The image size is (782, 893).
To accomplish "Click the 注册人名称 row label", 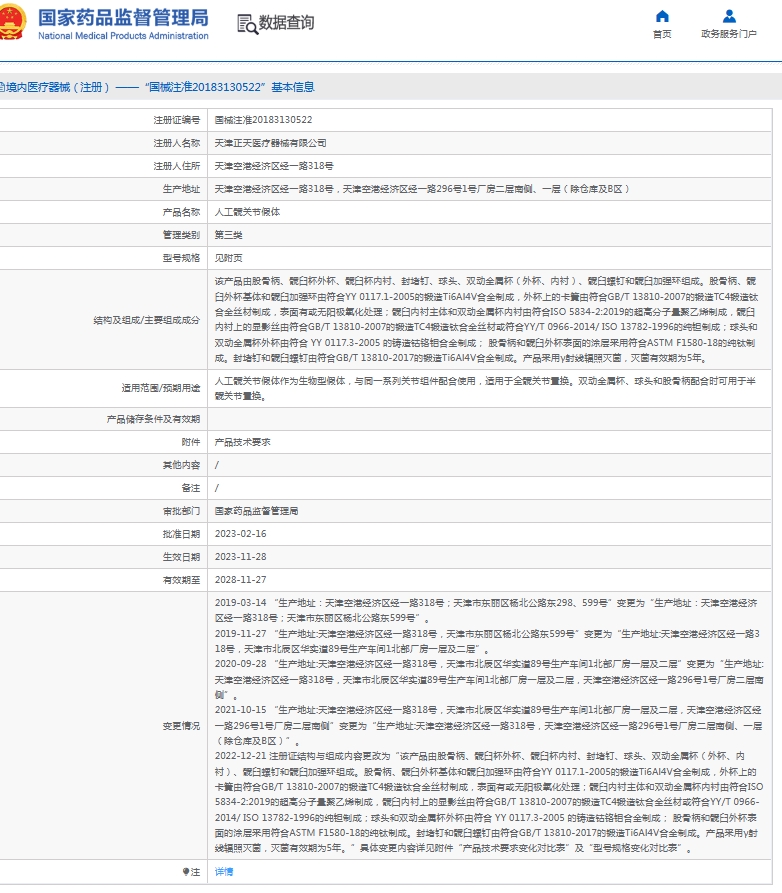I will pyautogui.click(x=177, y=143).
